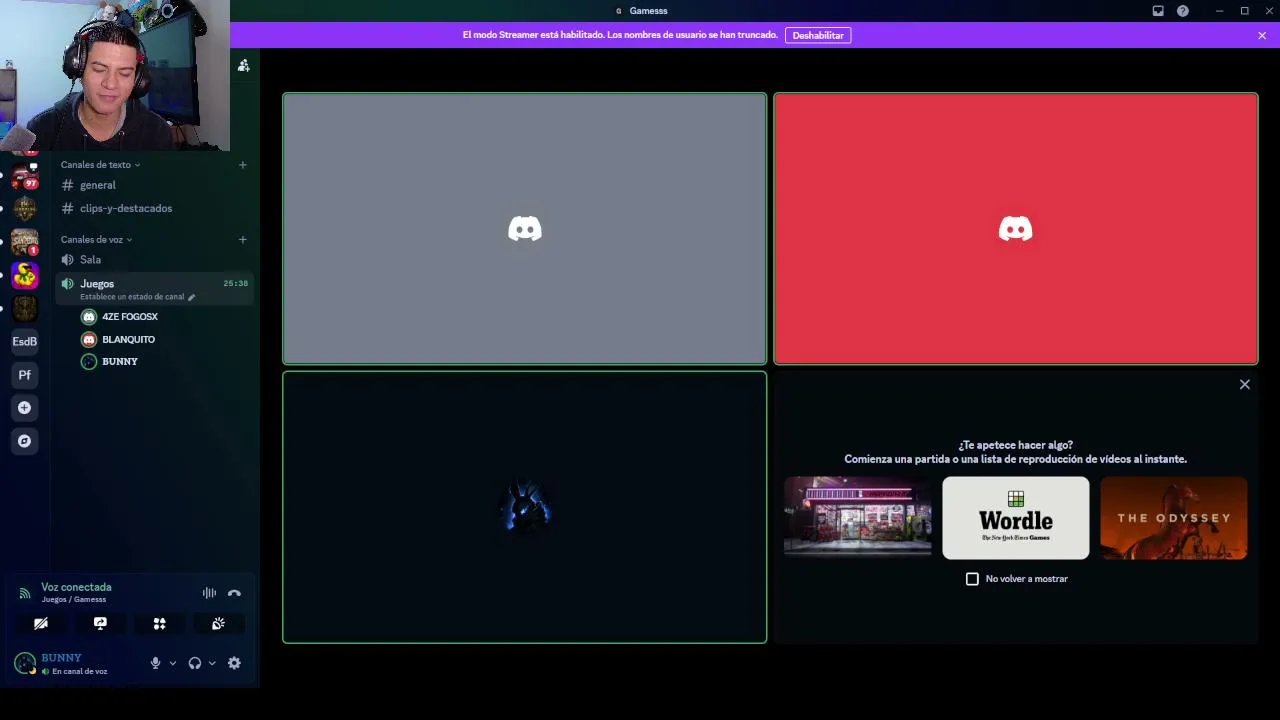Select the red video tile
This screenshot has height=720, width=1280.
[1016, 229]
